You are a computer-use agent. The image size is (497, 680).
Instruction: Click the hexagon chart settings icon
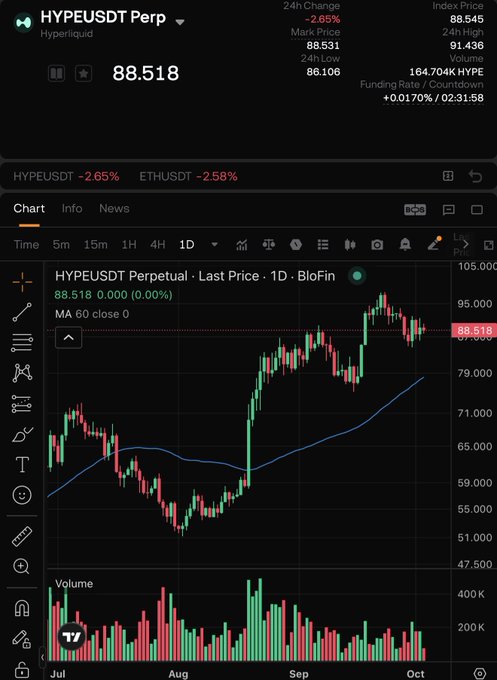296,245
